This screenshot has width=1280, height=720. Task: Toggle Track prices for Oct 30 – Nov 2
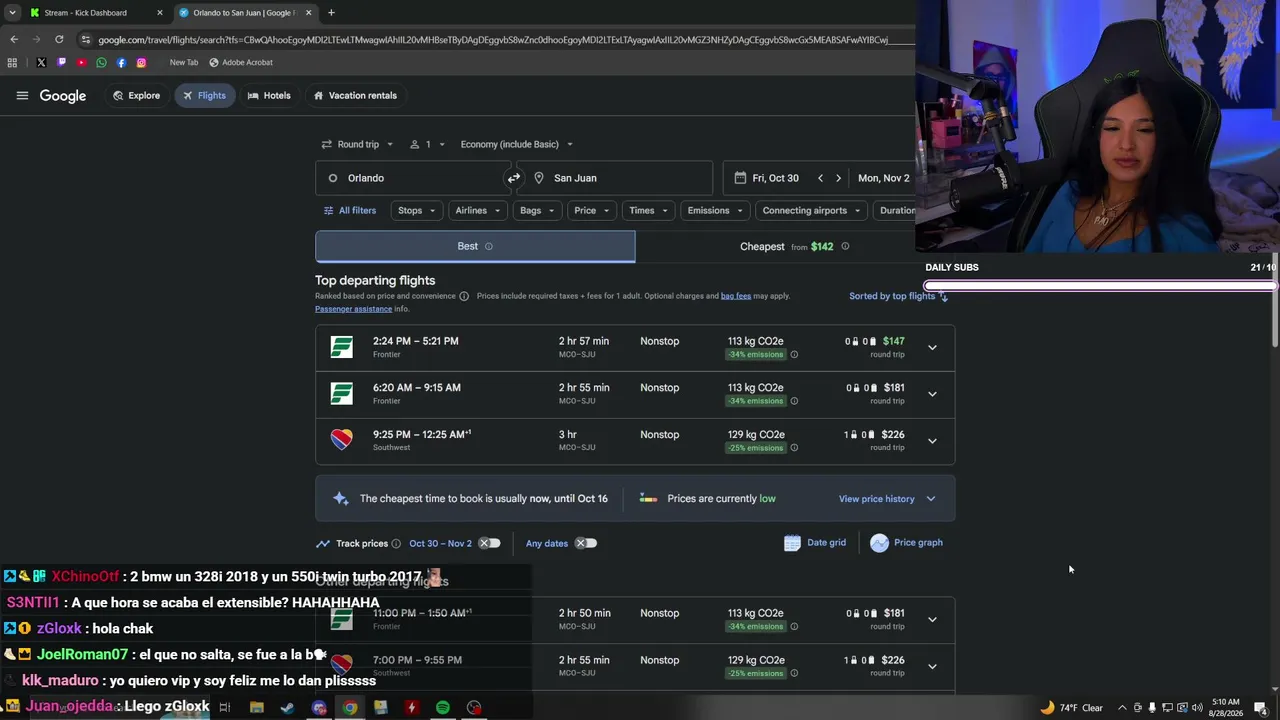[489, 544]
